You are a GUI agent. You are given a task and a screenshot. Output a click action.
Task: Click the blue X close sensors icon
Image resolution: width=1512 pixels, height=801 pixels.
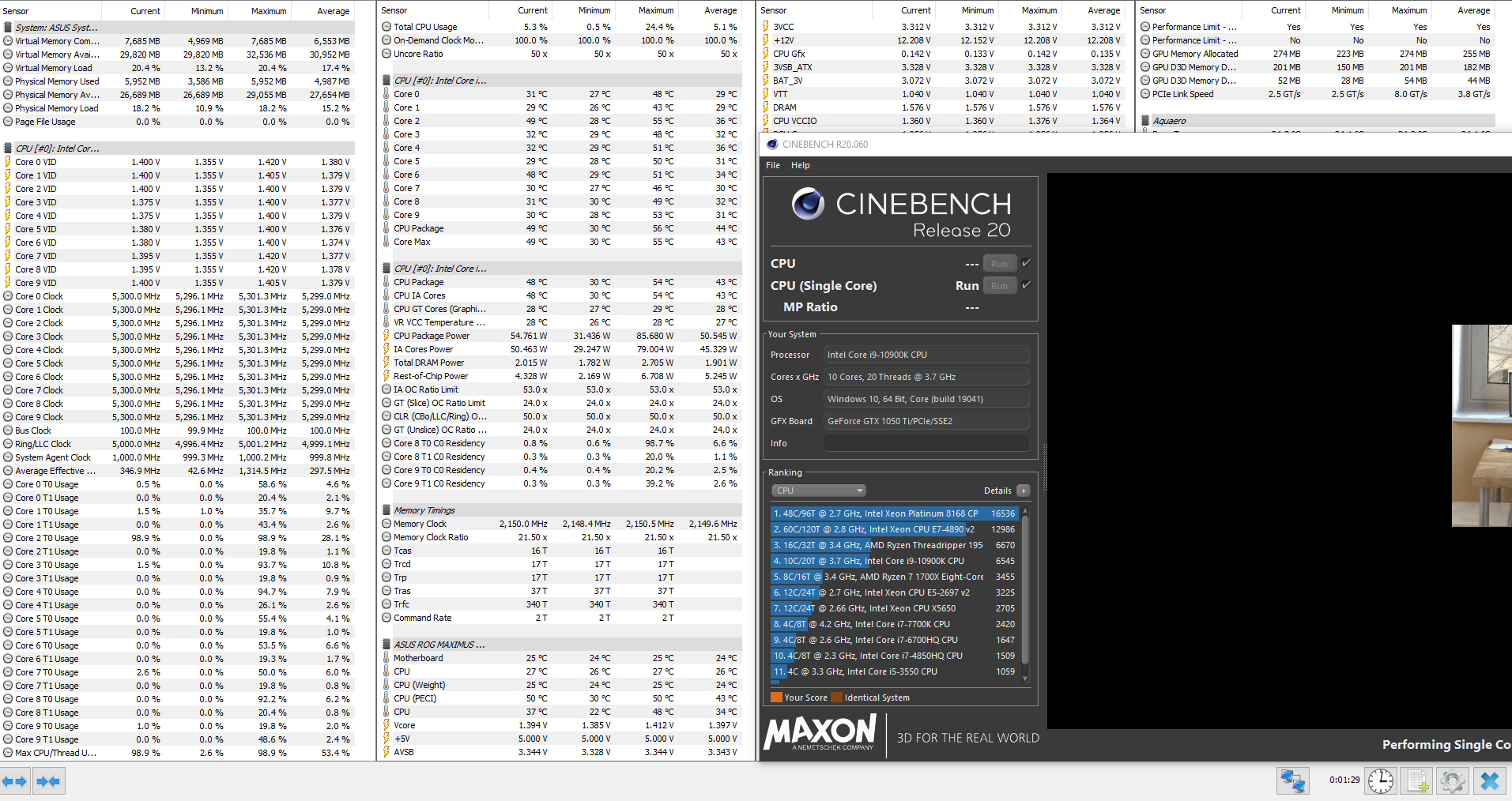[1490, 781]
